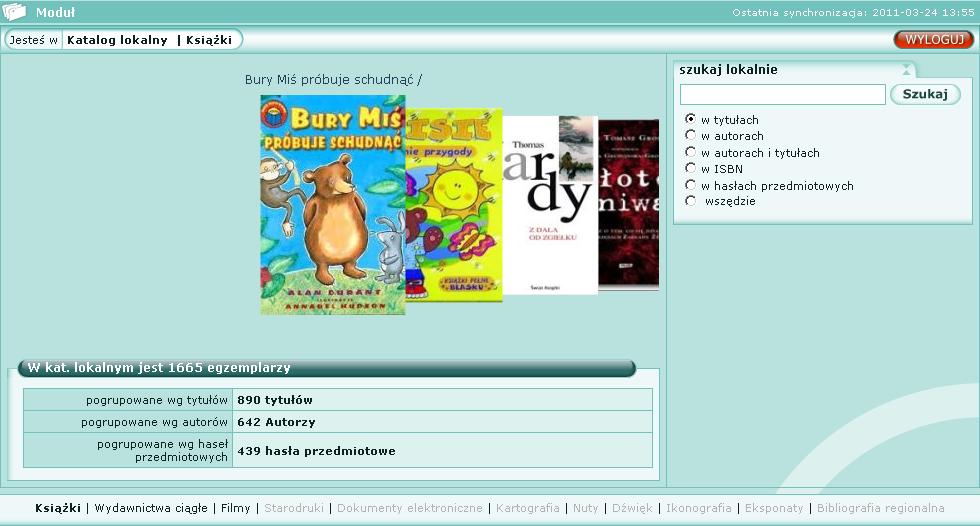The image size is (980, 526).
Task: Click the 'Jesteś w' breadcrumb label
Action: coord(33,40)
